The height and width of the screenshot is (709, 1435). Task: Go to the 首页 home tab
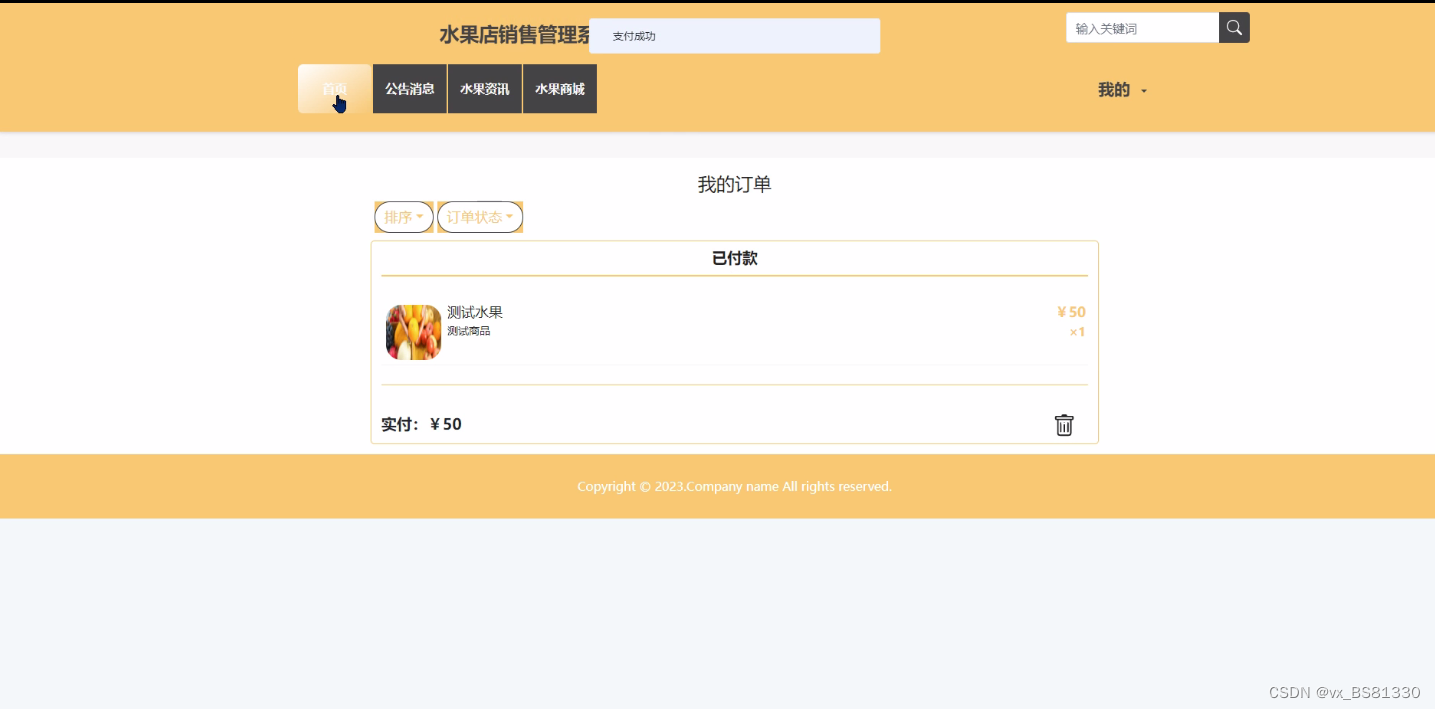(335, 89)
